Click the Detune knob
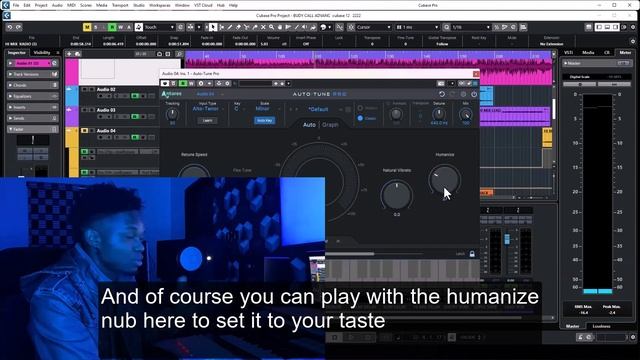Image resolution: width=640 pixels, height=360 pixels. 439,114
